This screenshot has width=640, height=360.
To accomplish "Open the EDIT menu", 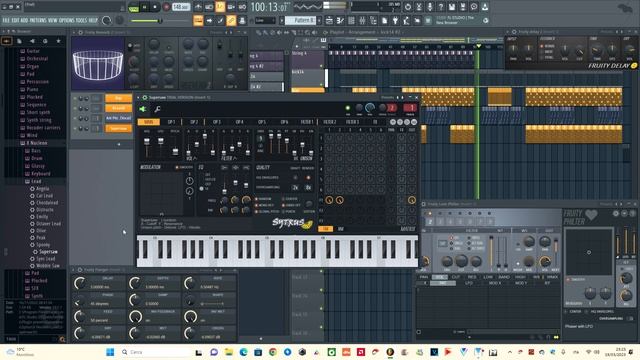I will click(x=15, y=20).
